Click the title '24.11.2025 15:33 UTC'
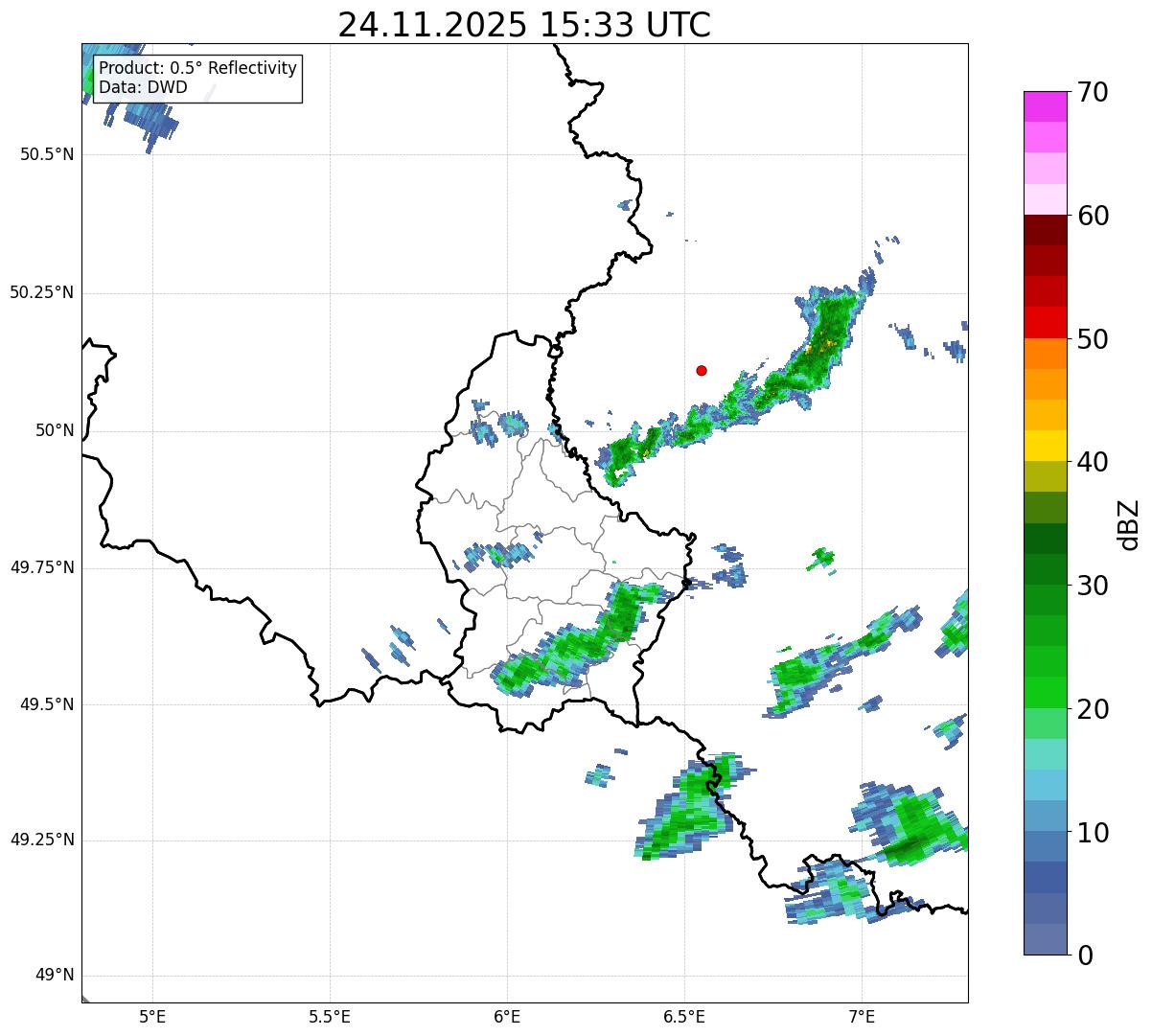Viewport: 1152px width, 1036px height. [x=524, y=25]
